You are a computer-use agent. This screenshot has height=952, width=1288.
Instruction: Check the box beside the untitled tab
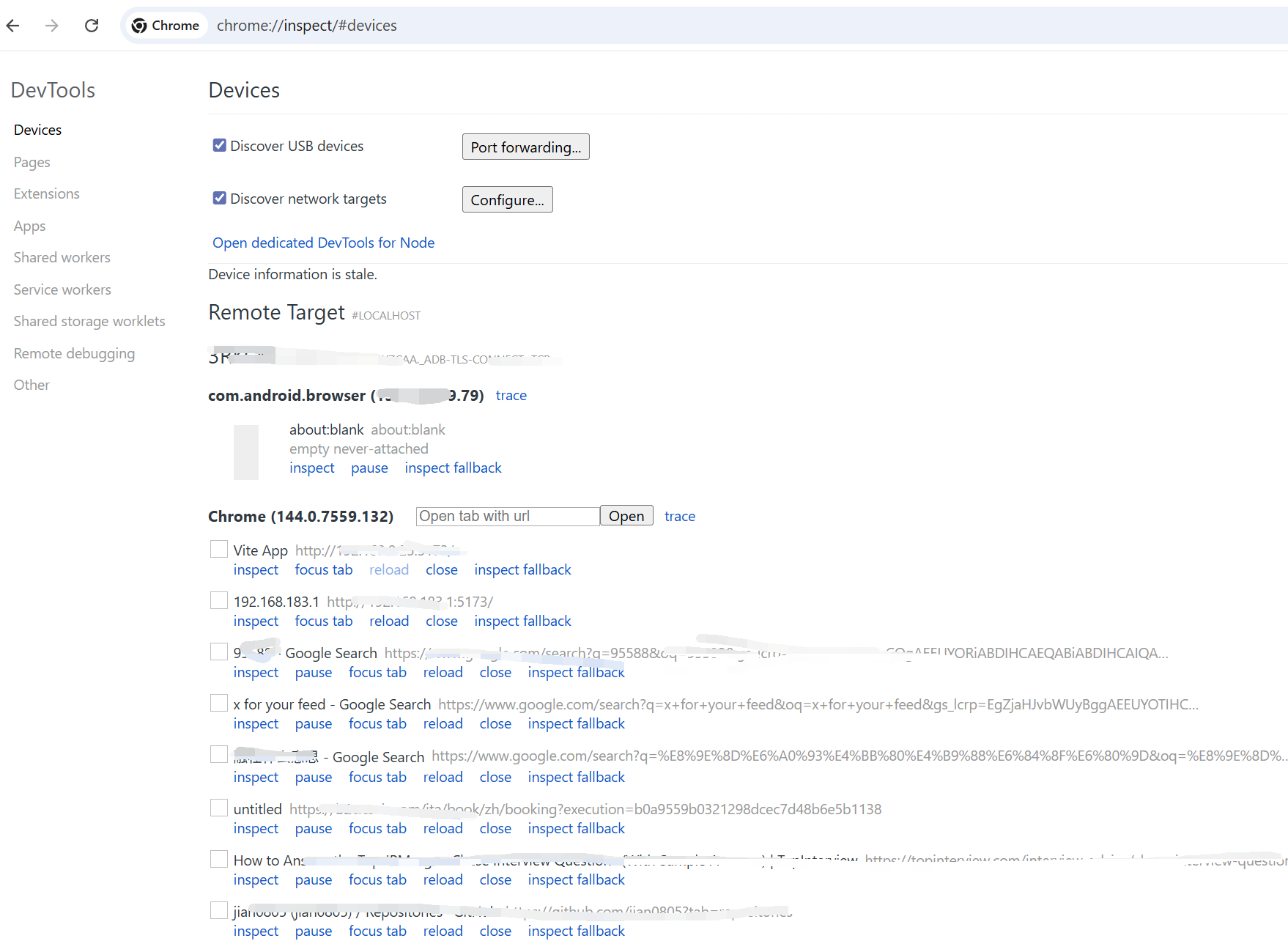pos(218,808)
